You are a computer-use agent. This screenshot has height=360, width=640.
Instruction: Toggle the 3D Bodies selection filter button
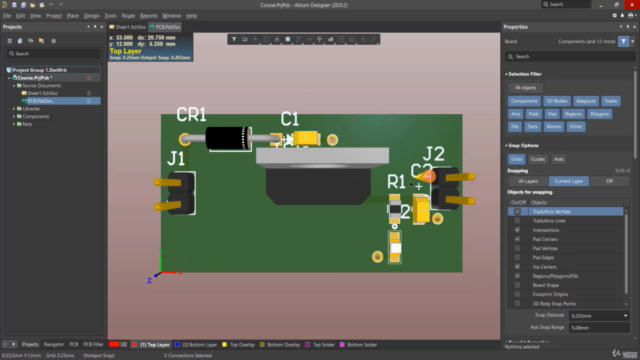pyautogui.click(x=557, y=101)
